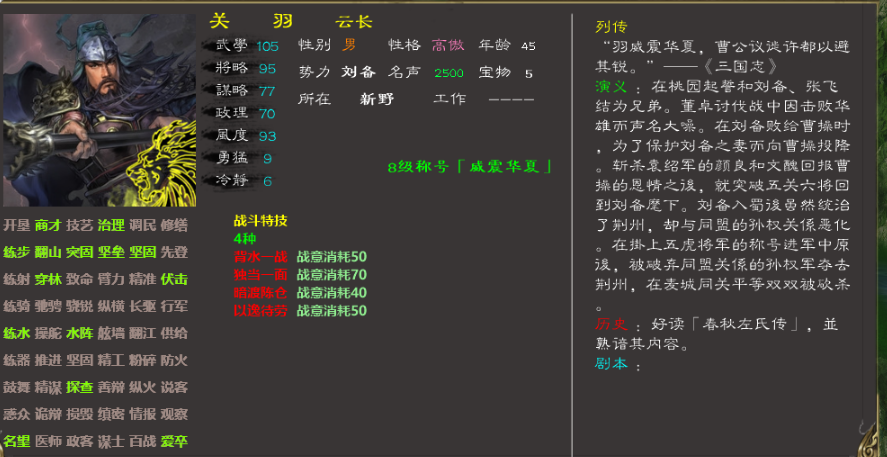Click 战意消耗40 cost text
The height and width of the screenshot is (457, 887).
331,292
